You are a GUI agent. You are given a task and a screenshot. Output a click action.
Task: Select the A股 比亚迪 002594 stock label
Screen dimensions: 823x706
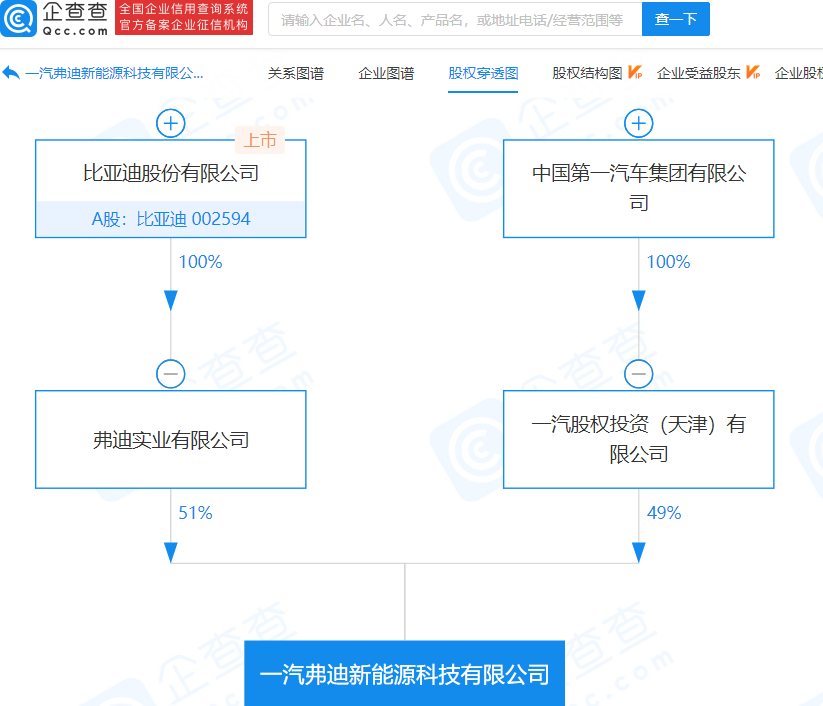pos(170,218)
